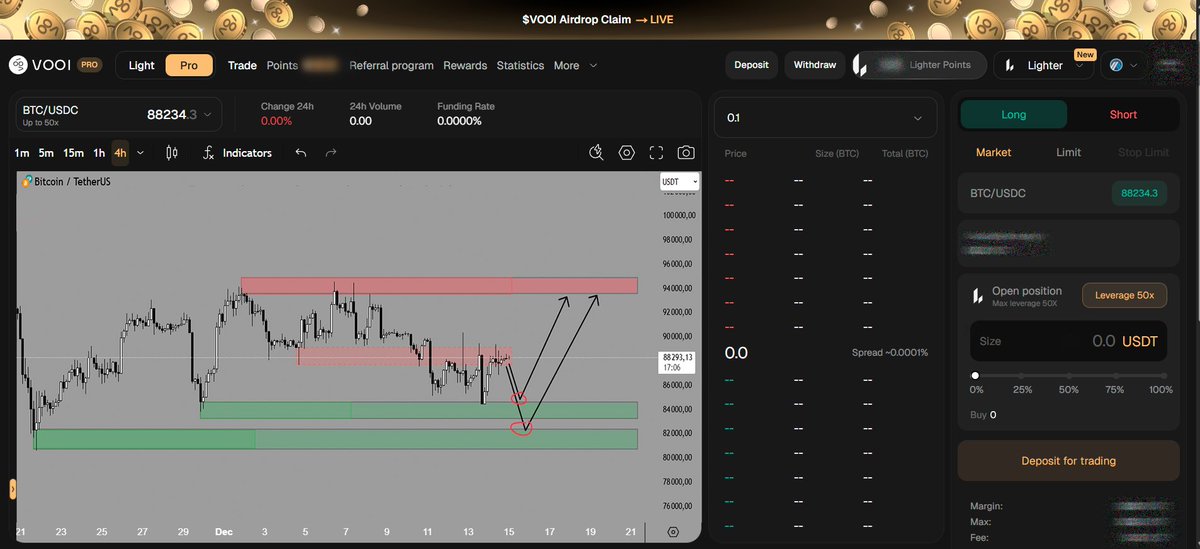Click the Lighter Points logo icon
1200x549 pixels.
859,66
